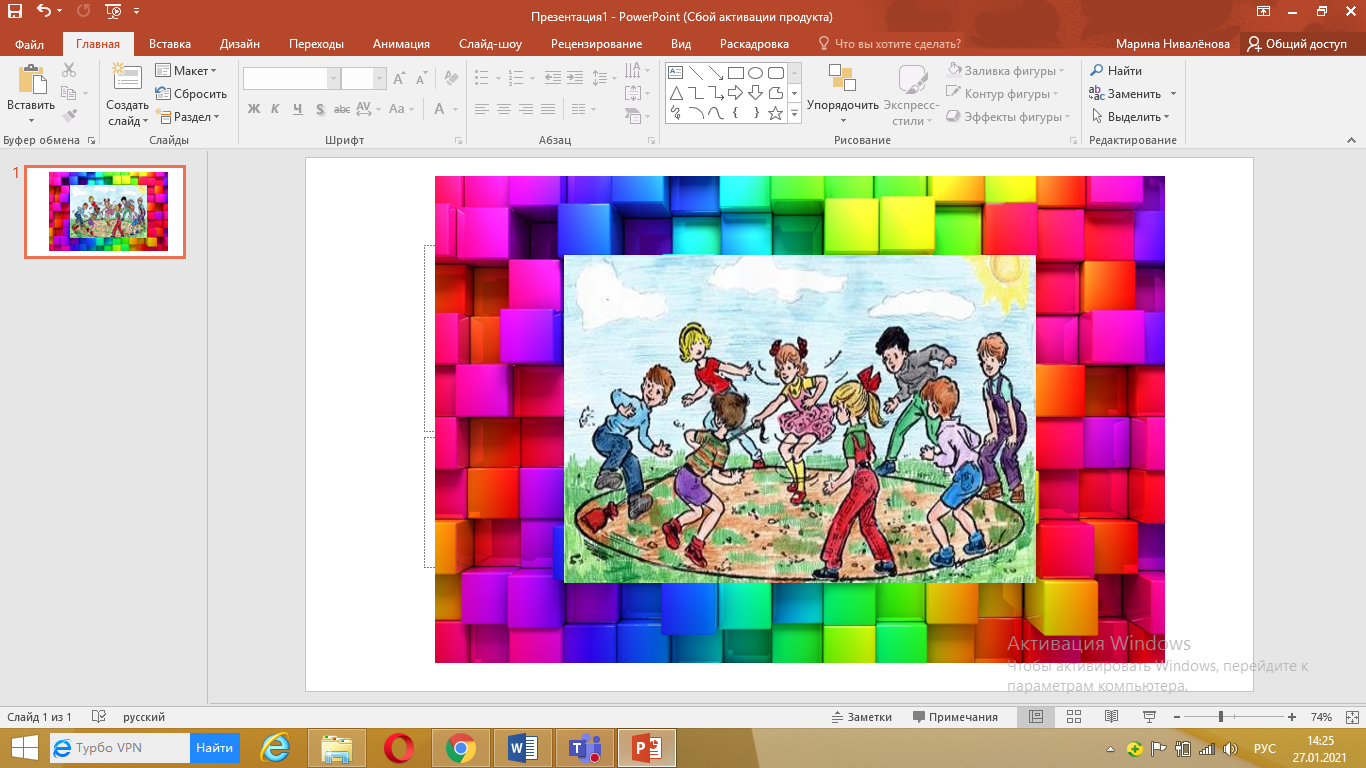The width and height of the screenshot is (1366, 768).
Task: Toggle bold formatting (Ж)
Action: pos(253,109)
